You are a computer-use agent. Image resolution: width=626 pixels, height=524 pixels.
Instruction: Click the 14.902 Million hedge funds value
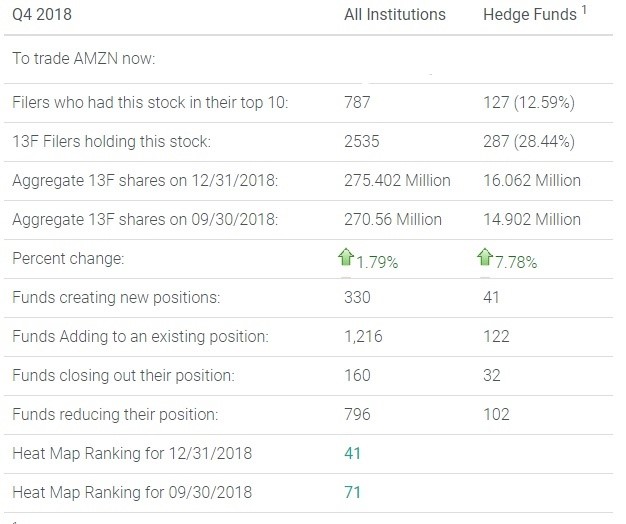(x=531, y=219)
